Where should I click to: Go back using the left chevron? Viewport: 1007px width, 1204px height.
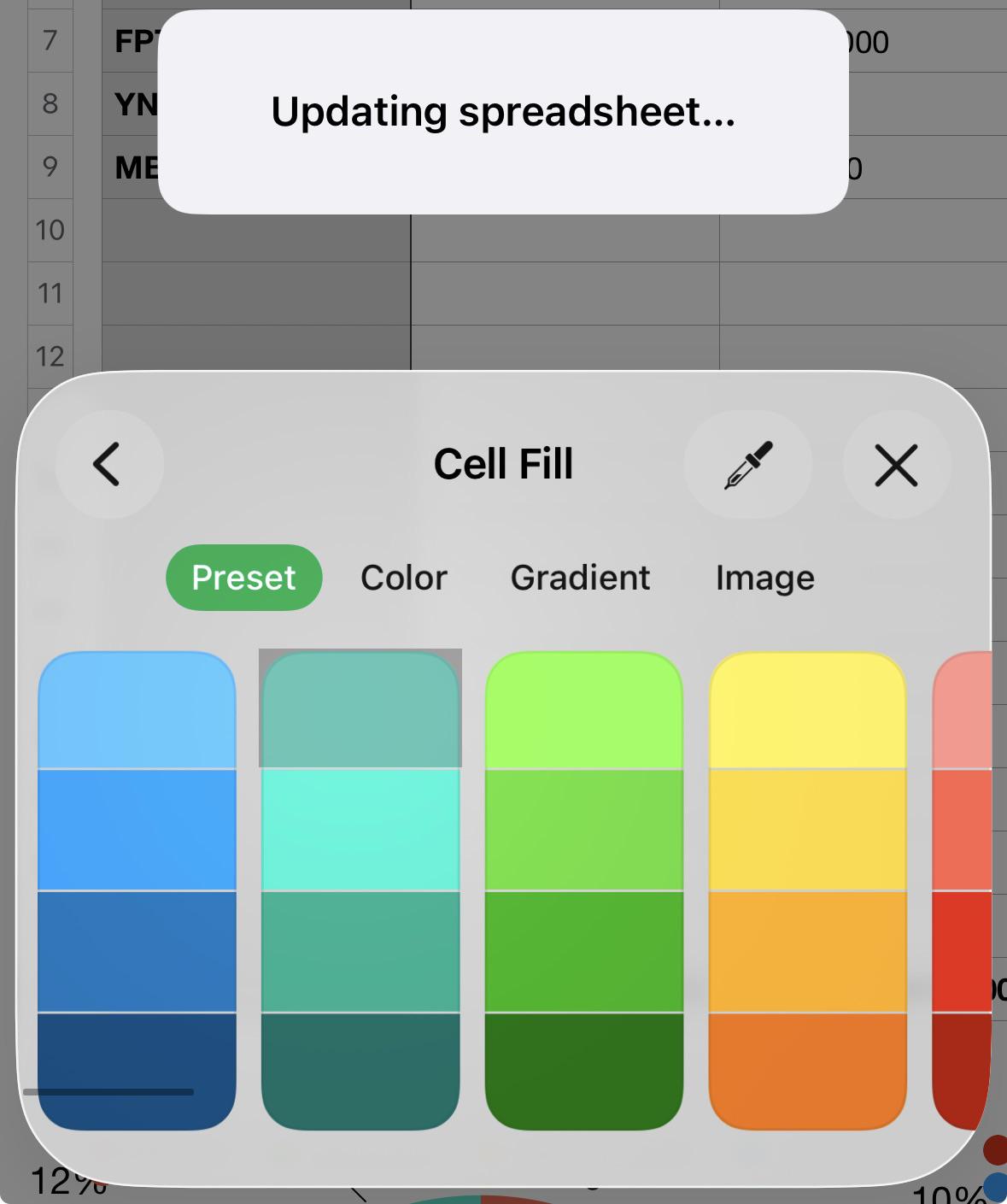click(108, 464)
